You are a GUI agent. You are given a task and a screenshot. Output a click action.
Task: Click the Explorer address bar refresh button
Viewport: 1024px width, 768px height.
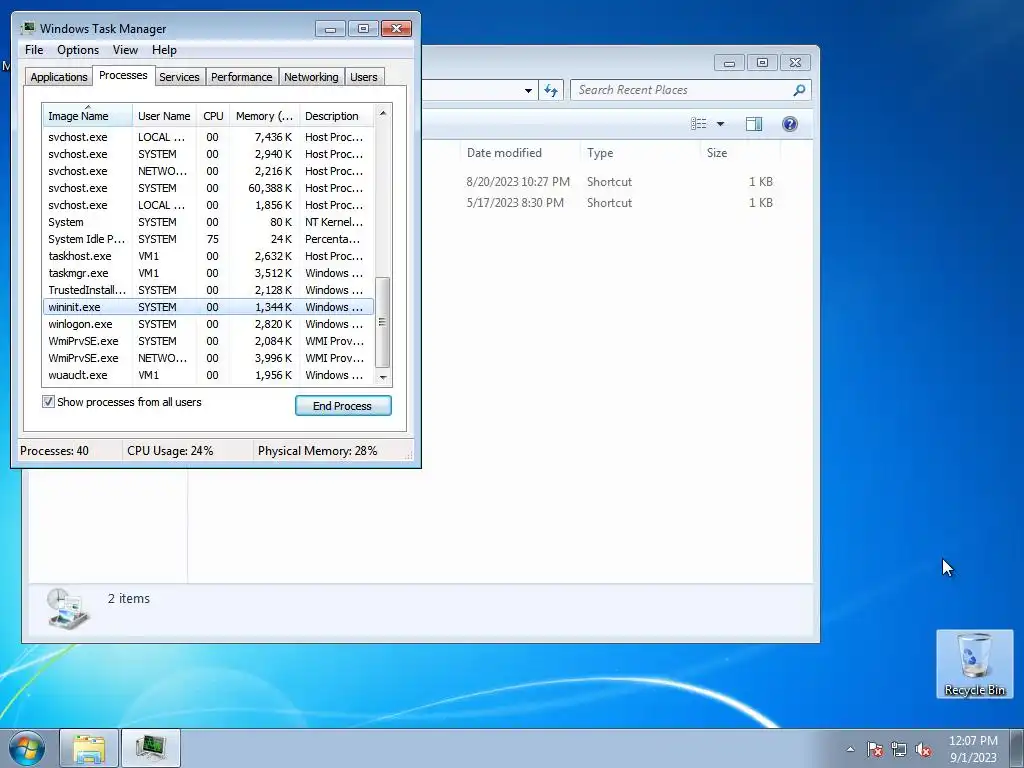(551, 90)
